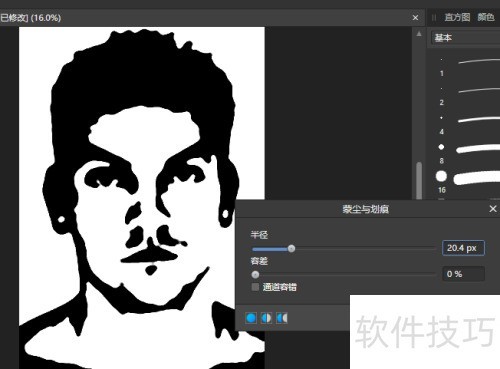The width and height of the screenshot is (500, 369).
Task: Close the 蒙尘与划痕 dialog
Action: 493,209
